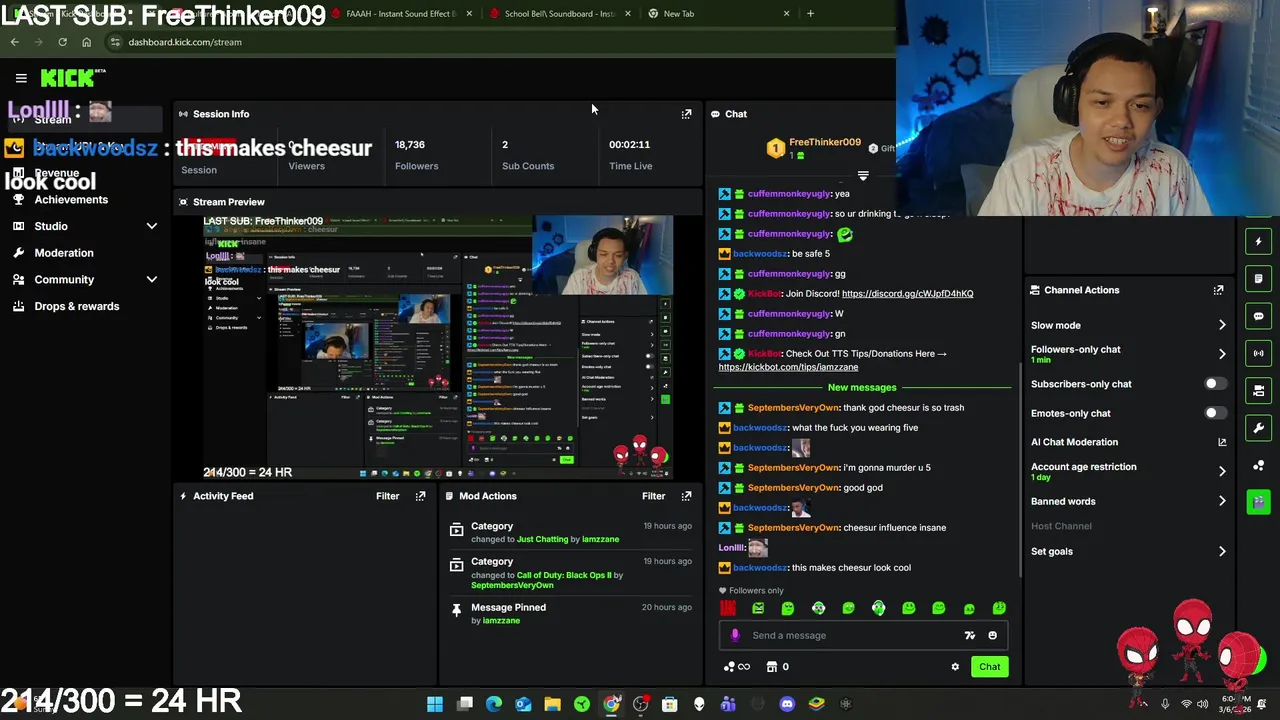1280x720 pixels.
Task: Click the Kick logo
Action: pyautogui.click(x=72, y=78)
